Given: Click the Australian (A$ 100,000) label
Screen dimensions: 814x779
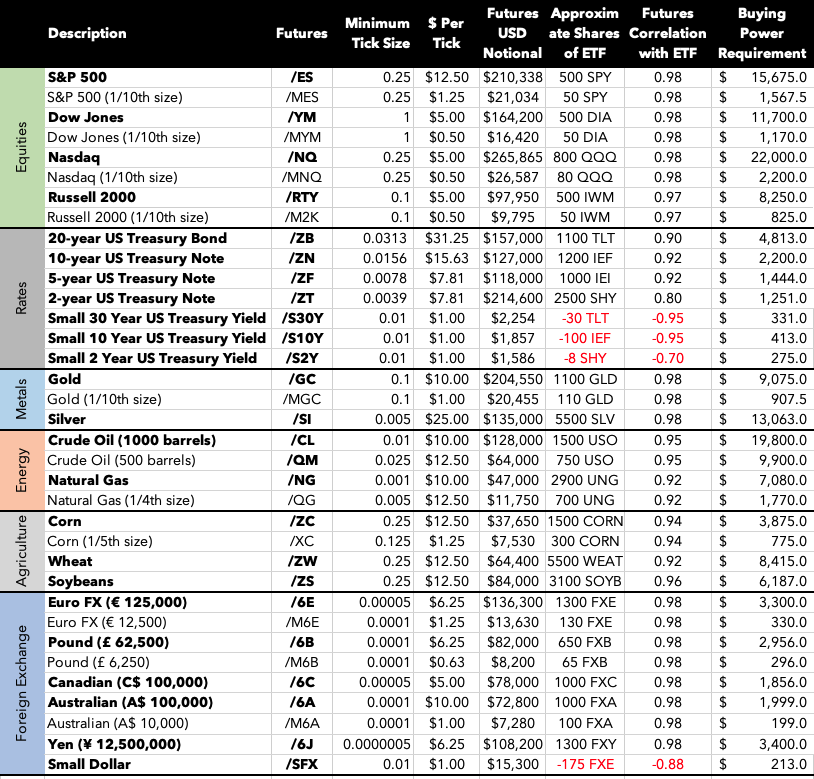Looking at the screenshot, I should pyautogui.click(x=130, y=702).
